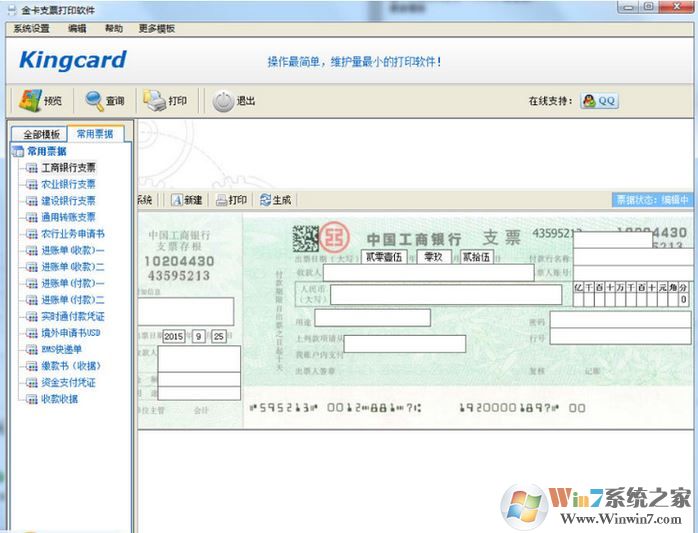Open the 更多模板 menu
Viewport: 698px width, 533px height.
[x=157, y=28]
